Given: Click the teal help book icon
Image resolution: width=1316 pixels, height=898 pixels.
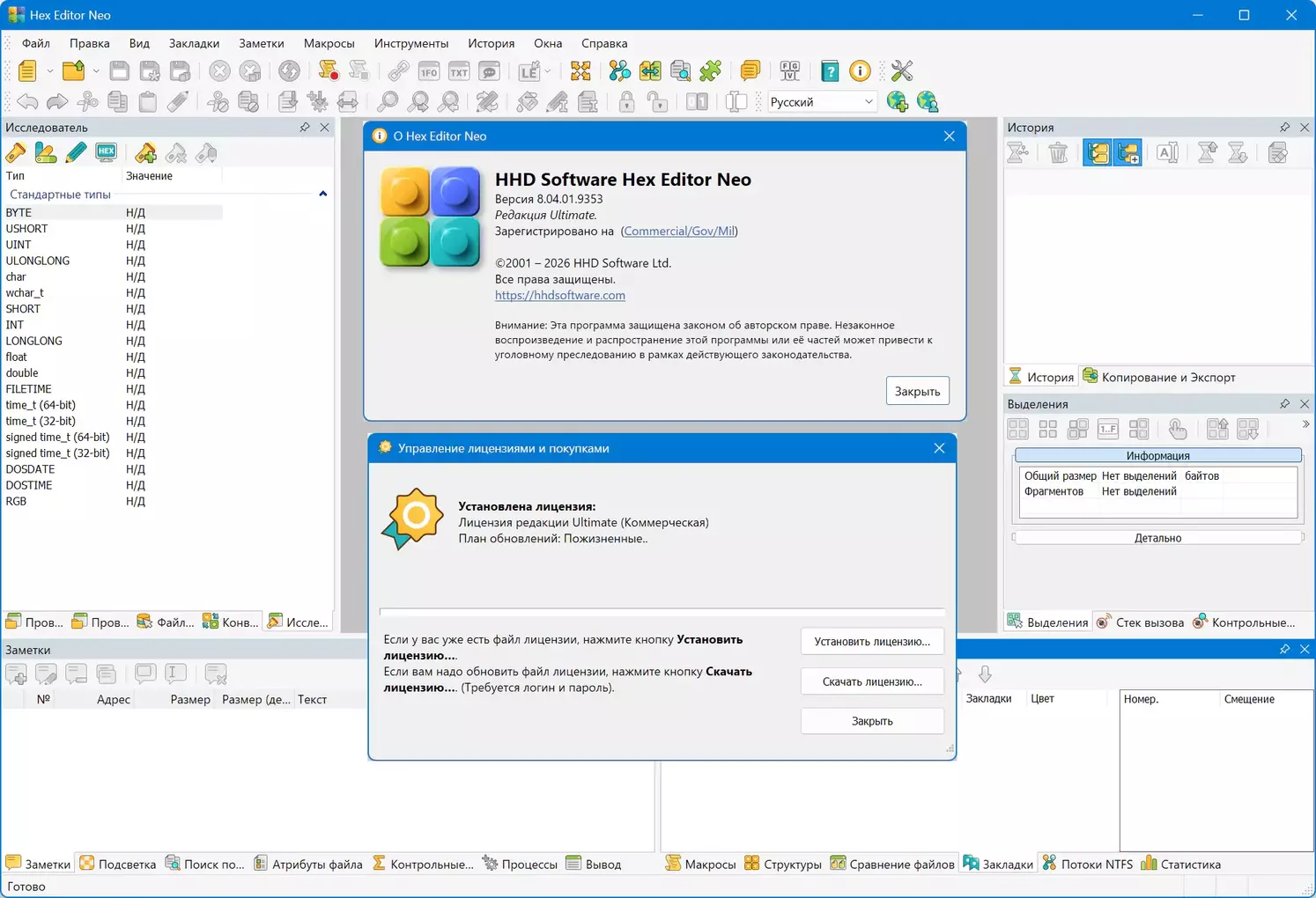Looking at the screenshot, I should click(829, 71).
